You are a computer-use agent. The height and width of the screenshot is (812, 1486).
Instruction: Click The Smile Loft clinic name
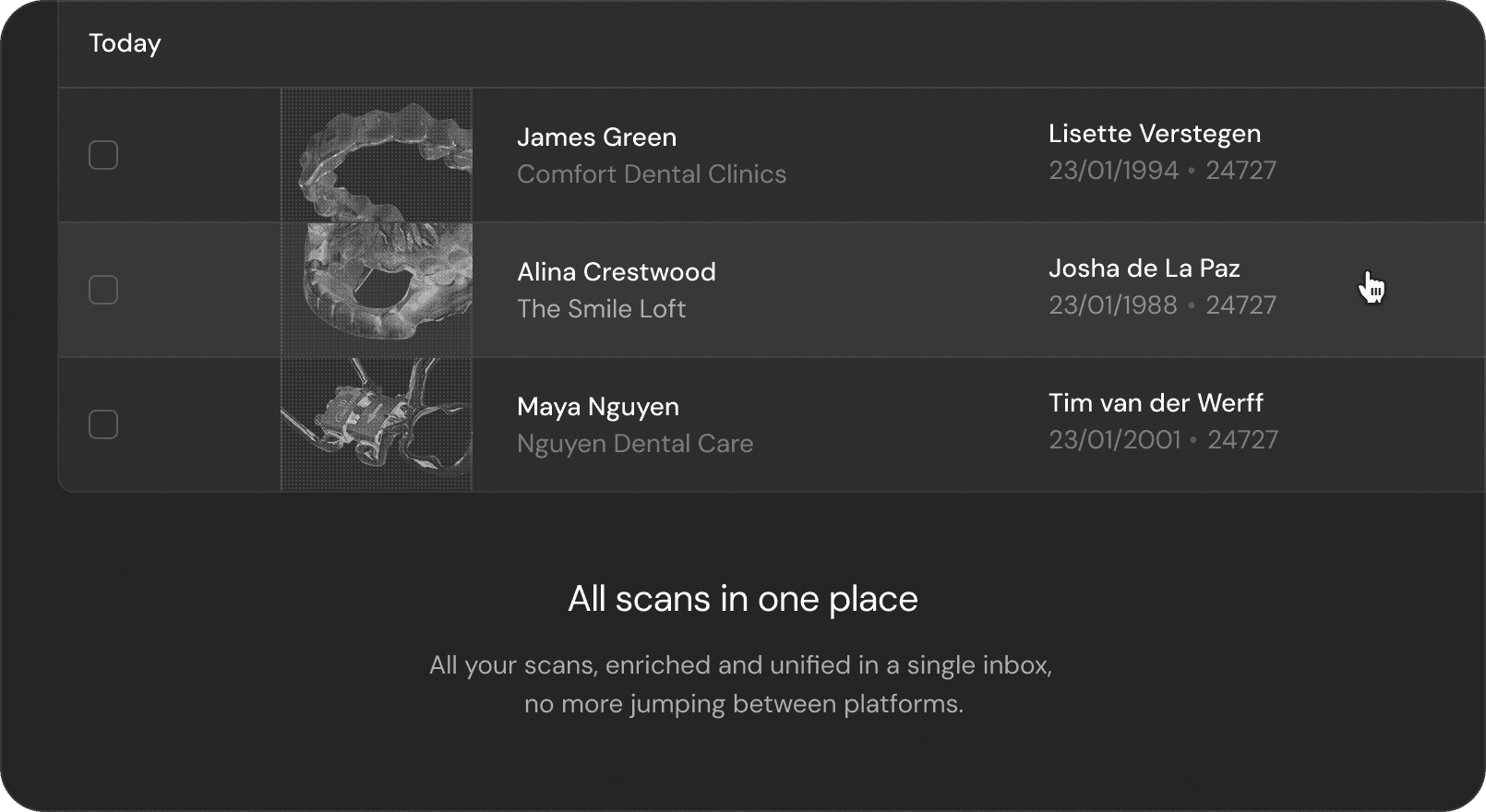(x=601, y=308)
